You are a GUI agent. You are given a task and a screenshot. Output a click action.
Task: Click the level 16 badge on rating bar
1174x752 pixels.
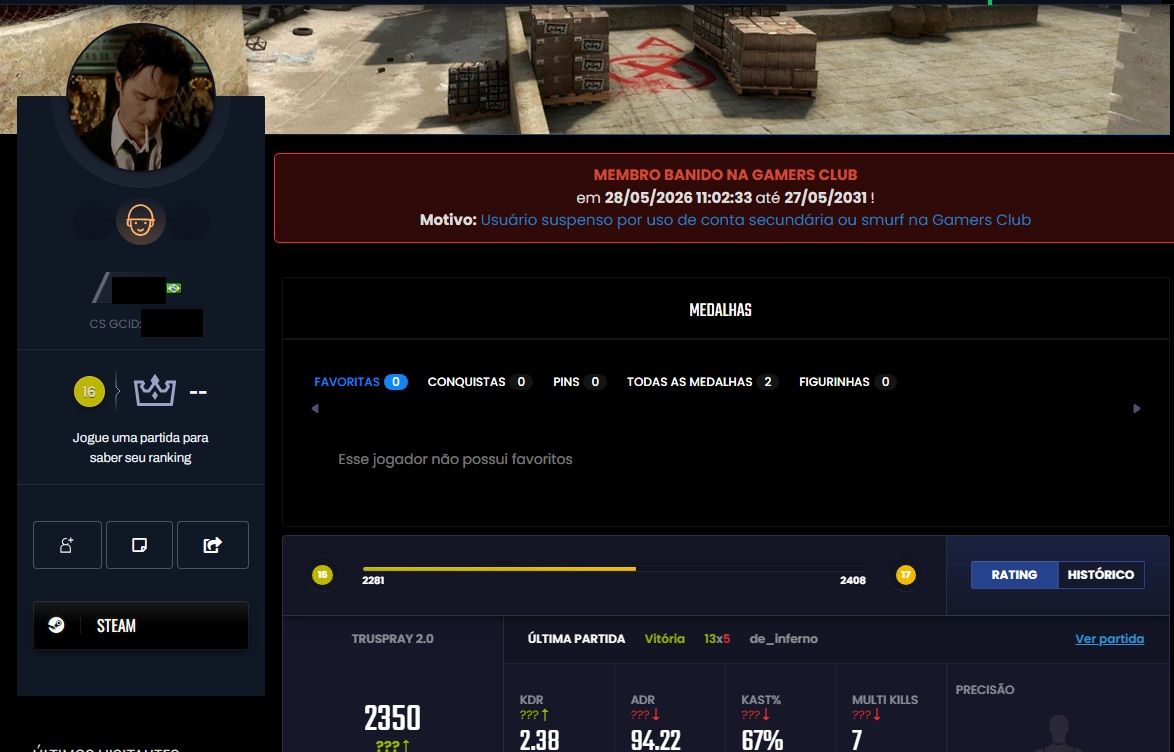pyautogui.click(x=322, y=574)
